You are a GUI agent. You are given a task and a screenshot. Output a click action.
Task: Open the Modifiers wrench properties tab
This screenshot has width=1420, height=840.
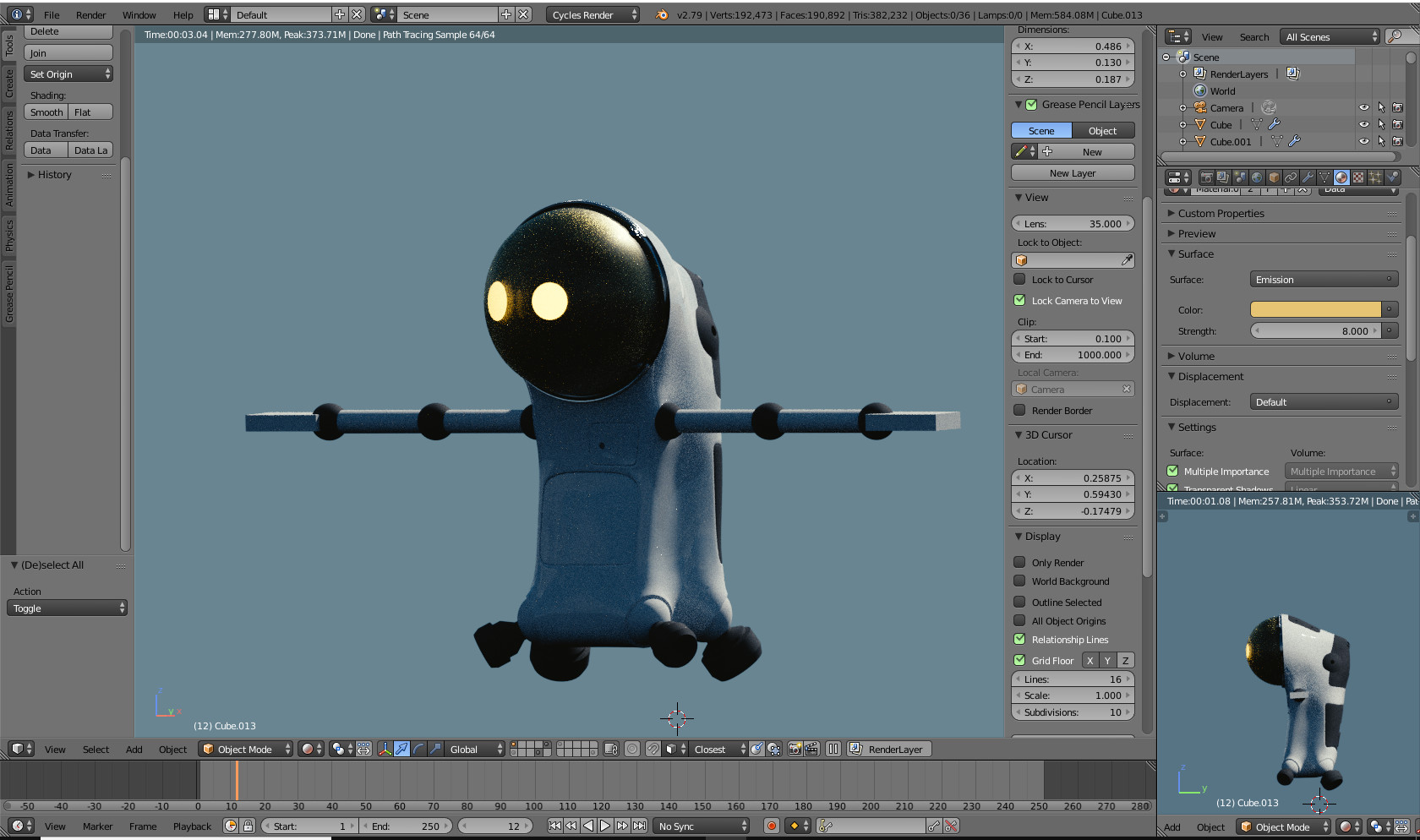pyautogui.click(x=1308, y=177)
